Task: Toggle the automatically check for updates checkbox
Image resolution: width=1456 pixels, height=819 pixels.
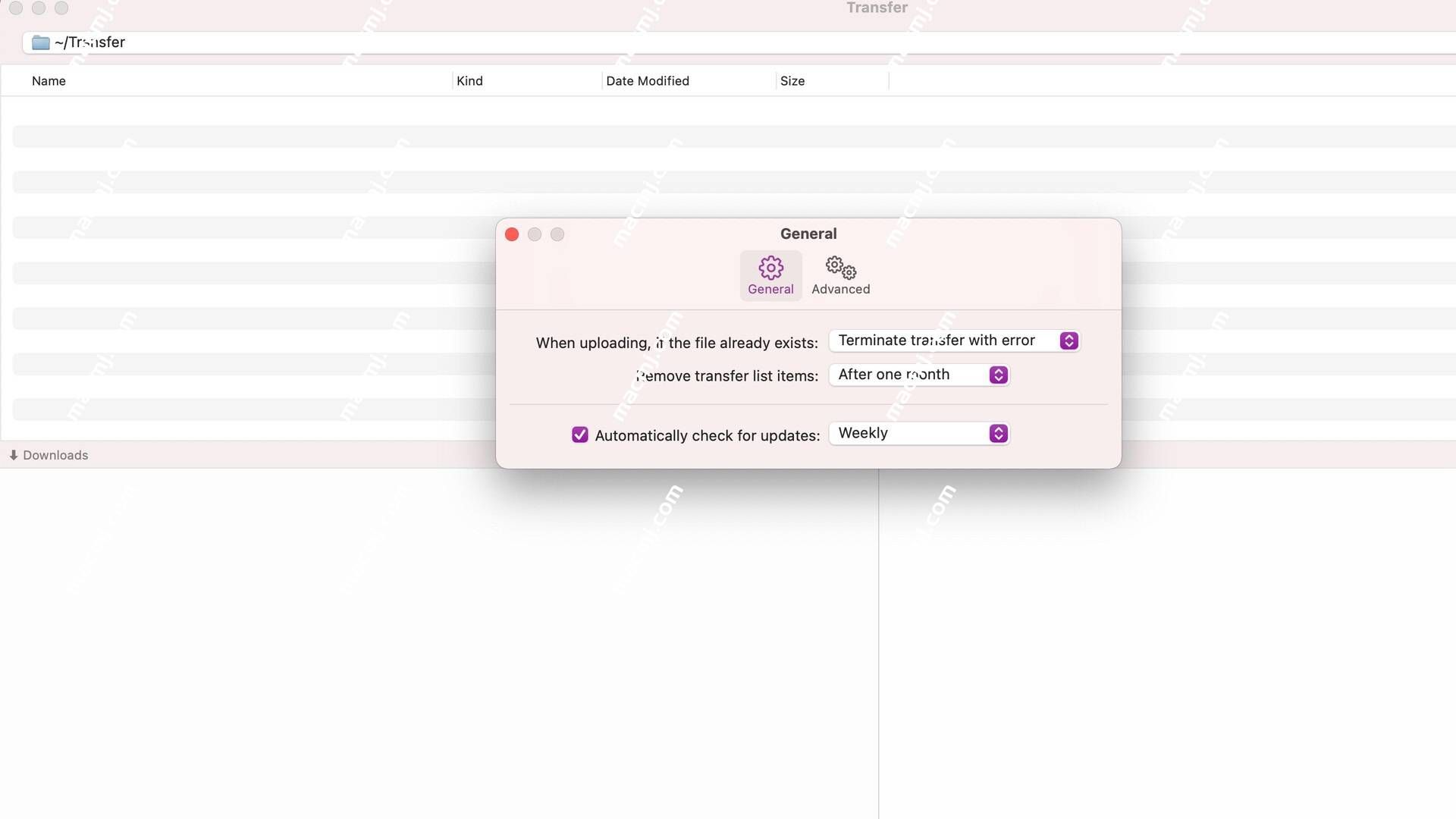Action: (x=579, y=433)
